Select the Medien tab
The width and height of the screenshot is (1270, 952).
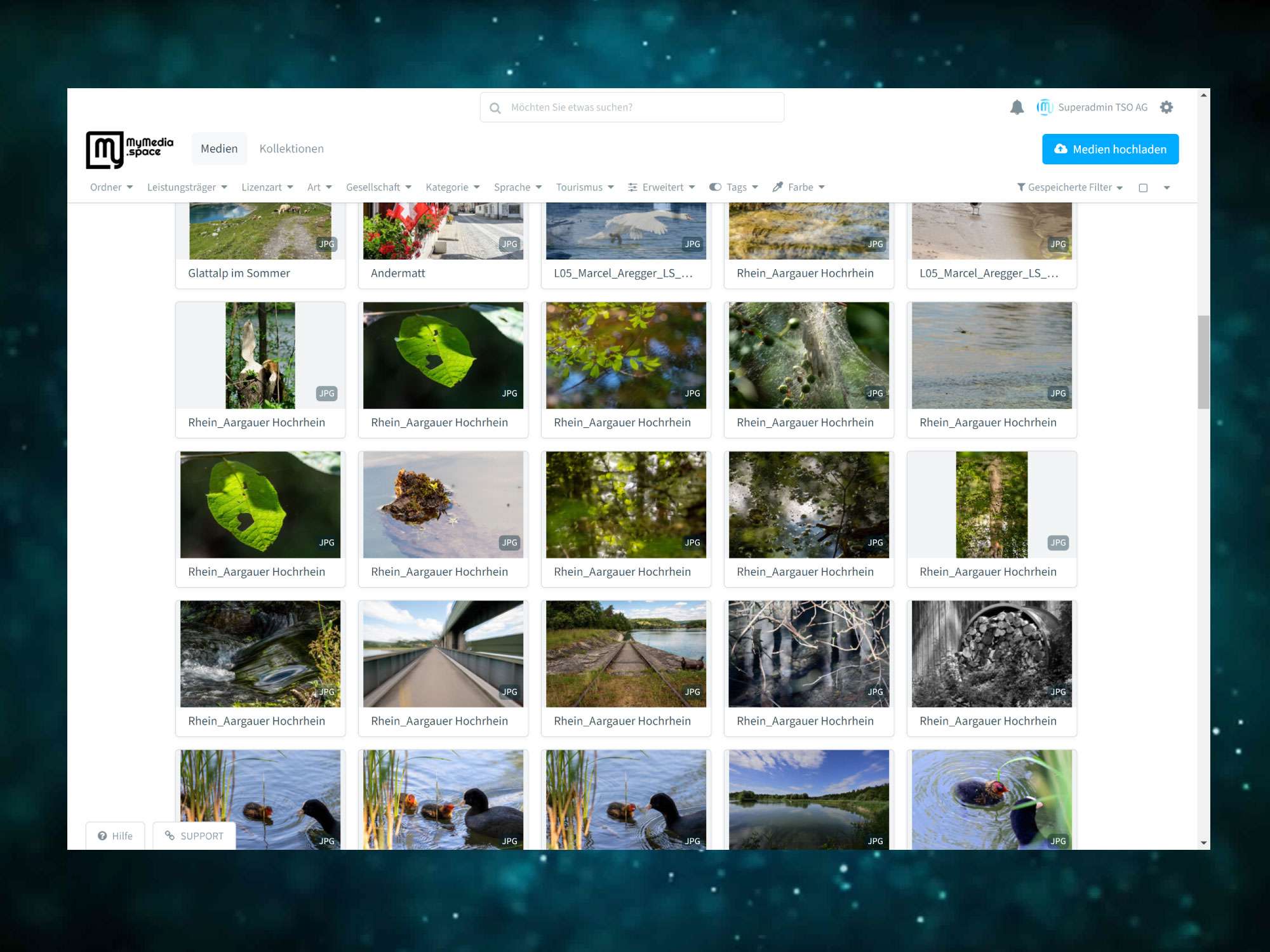click(x=219, y=149)
